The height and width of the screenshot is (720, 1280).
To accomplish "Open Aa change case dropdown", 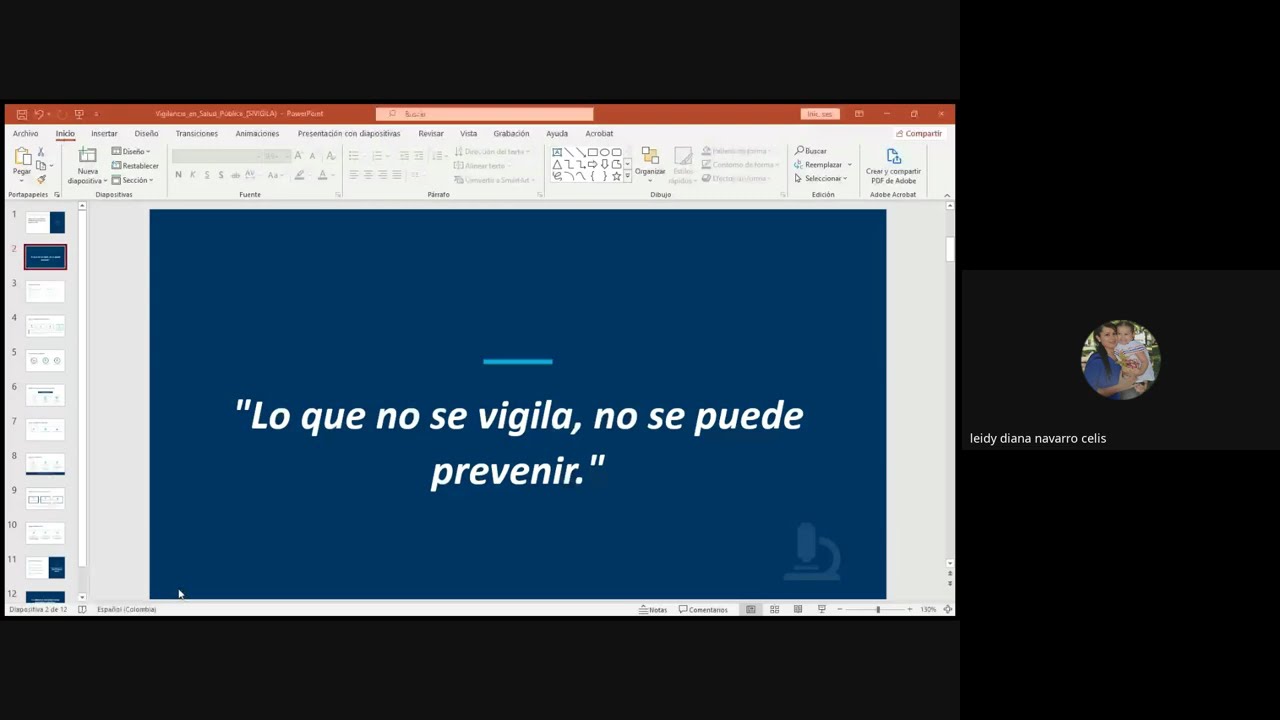I will point(275,175).
